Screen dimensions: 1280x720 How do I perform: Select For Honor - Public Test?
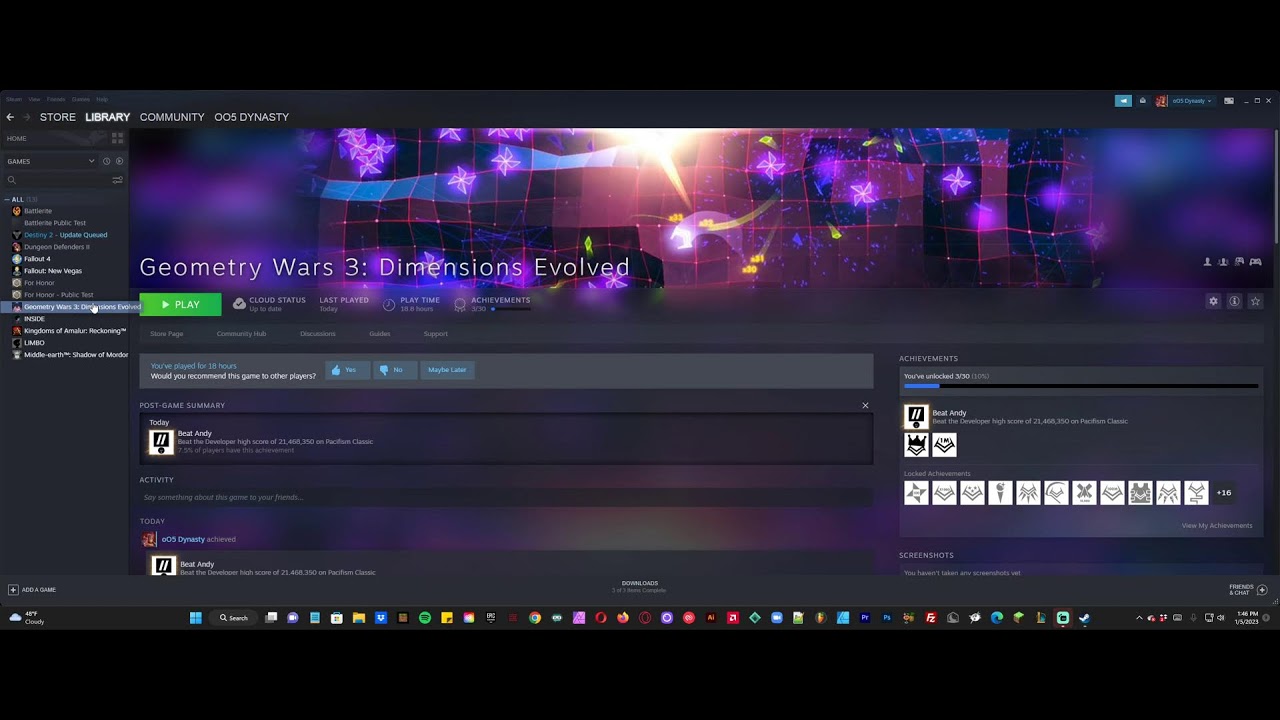coord(58,295)
